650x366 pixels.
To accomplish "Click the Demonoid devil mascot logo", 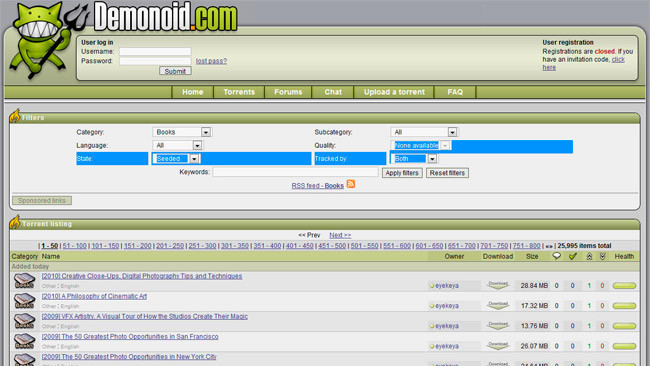I will point(41,40).
